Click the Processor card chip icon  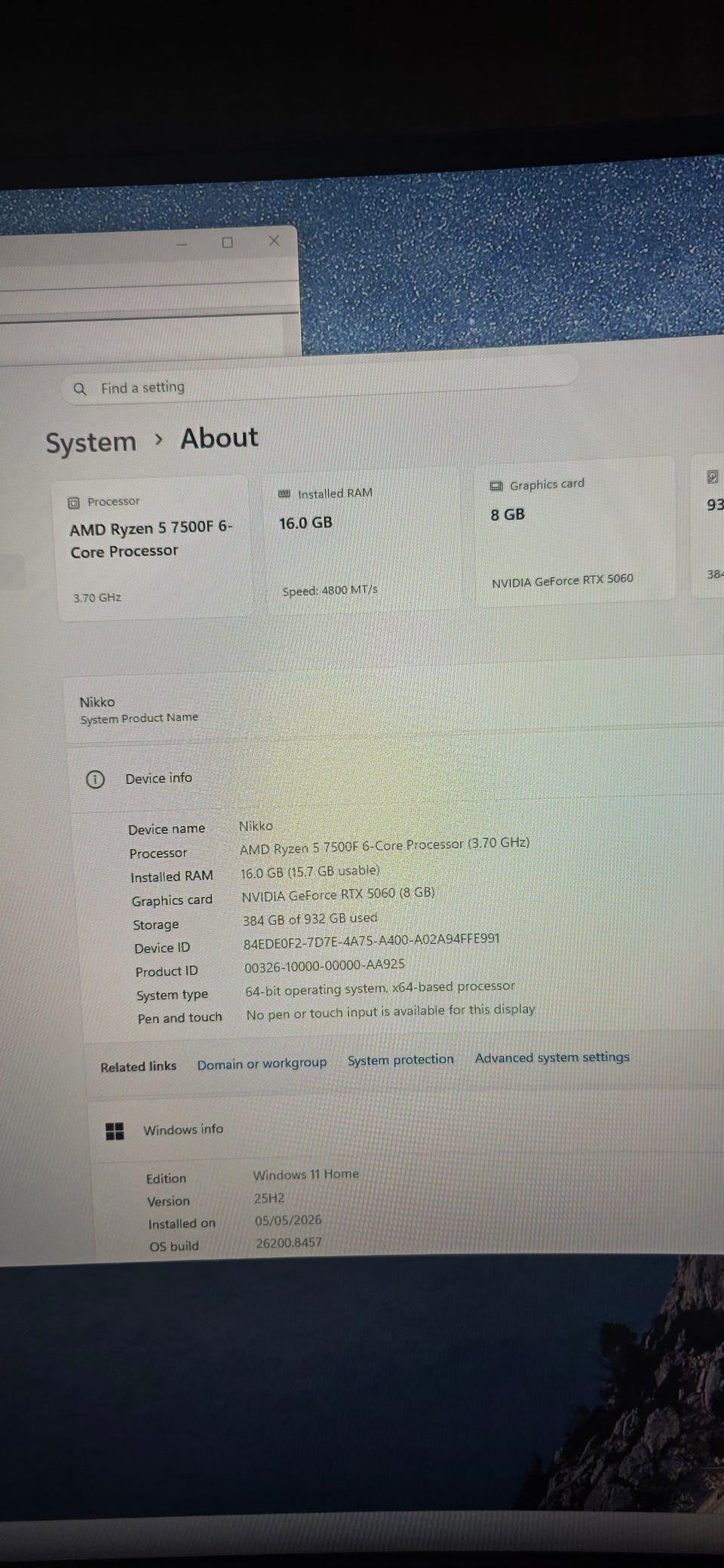pyautogui.click(x=74, y=503)
